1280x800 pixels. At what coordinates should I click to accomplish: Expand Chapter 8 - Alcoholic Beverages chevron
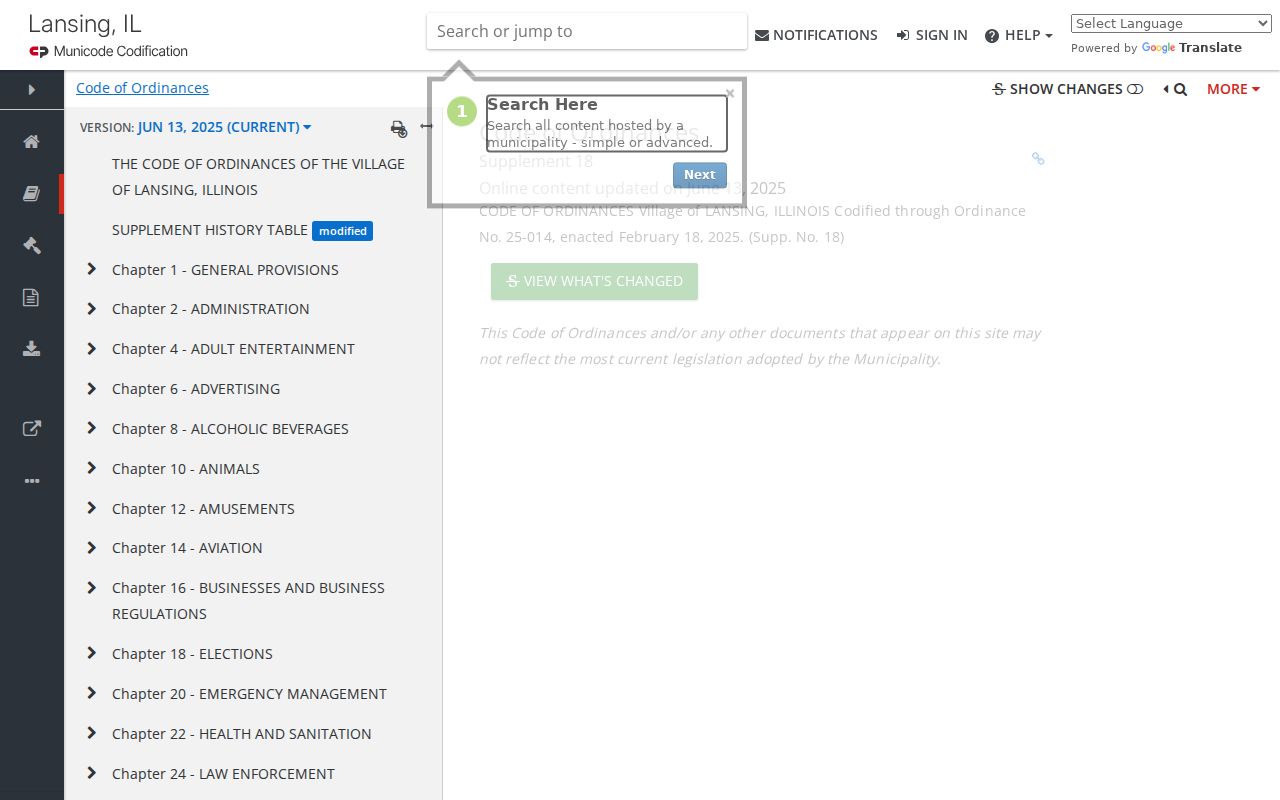tap(91, 428)
